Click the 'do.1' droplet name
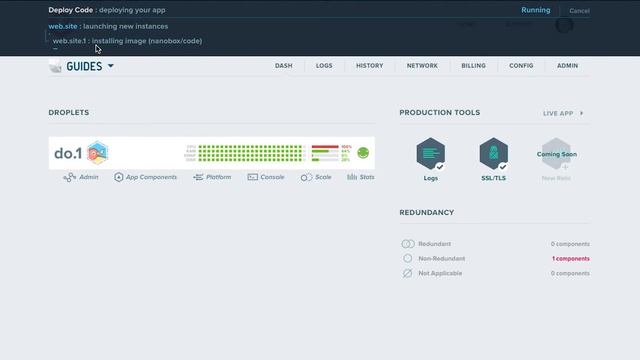 68,153
